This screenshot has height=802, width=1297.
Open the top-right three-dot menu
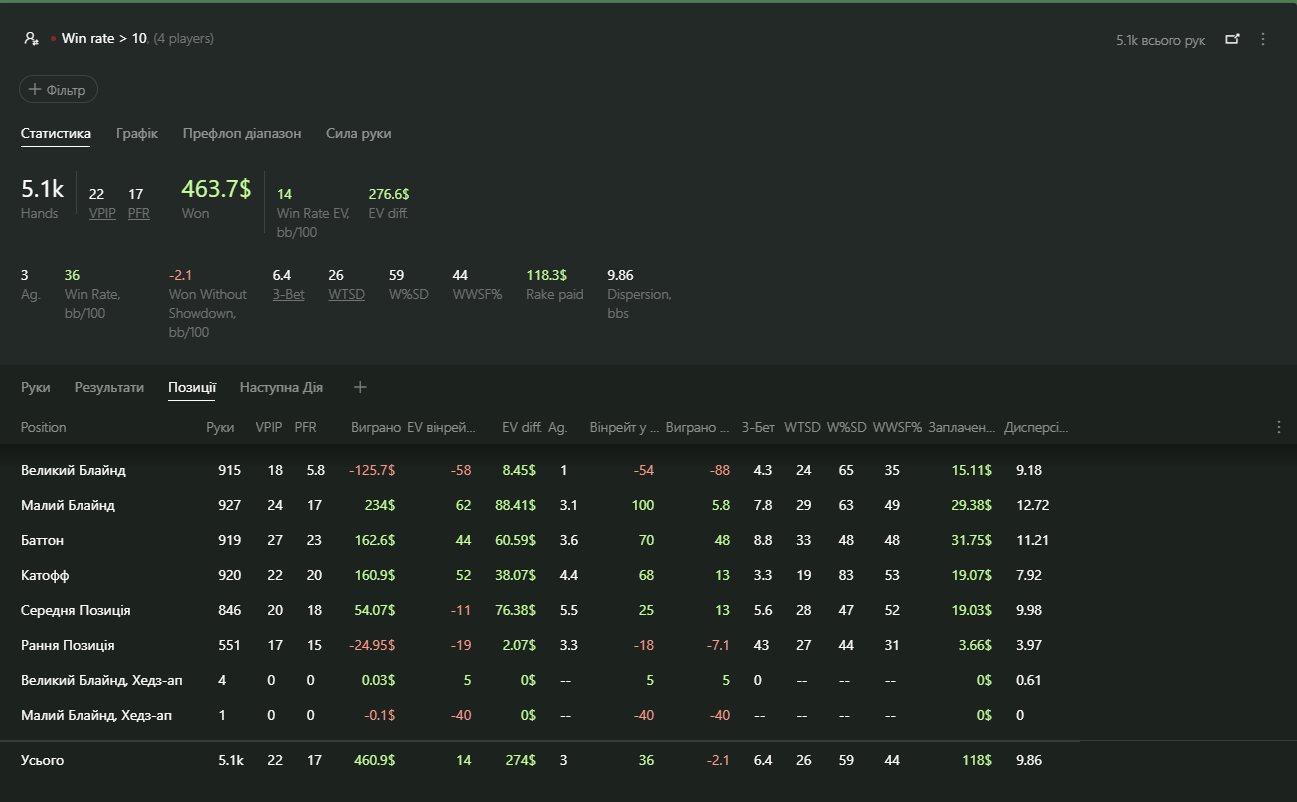point(1263,39)
